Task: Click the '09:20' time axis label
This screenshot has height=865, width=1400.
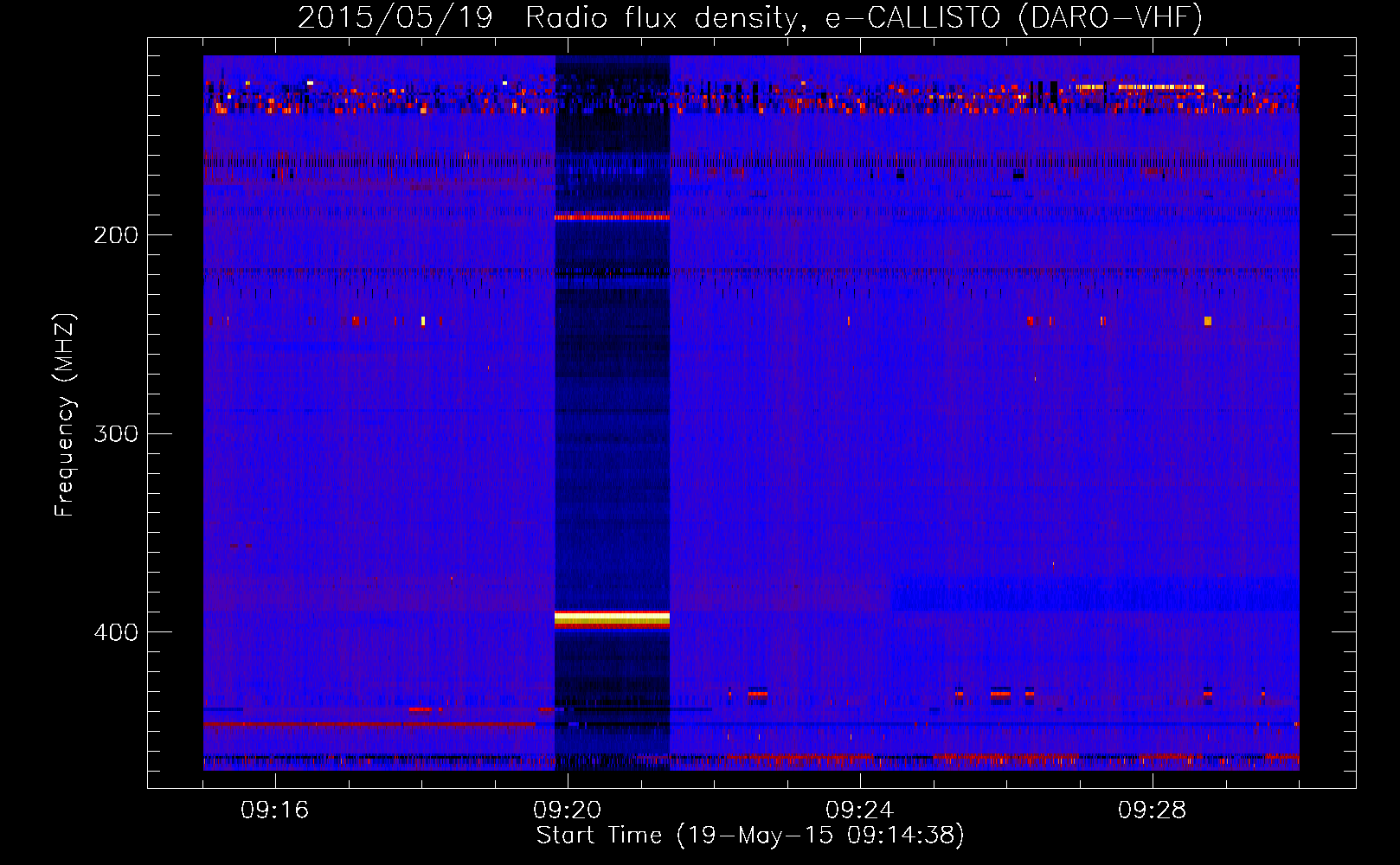Action: [568, 811]
